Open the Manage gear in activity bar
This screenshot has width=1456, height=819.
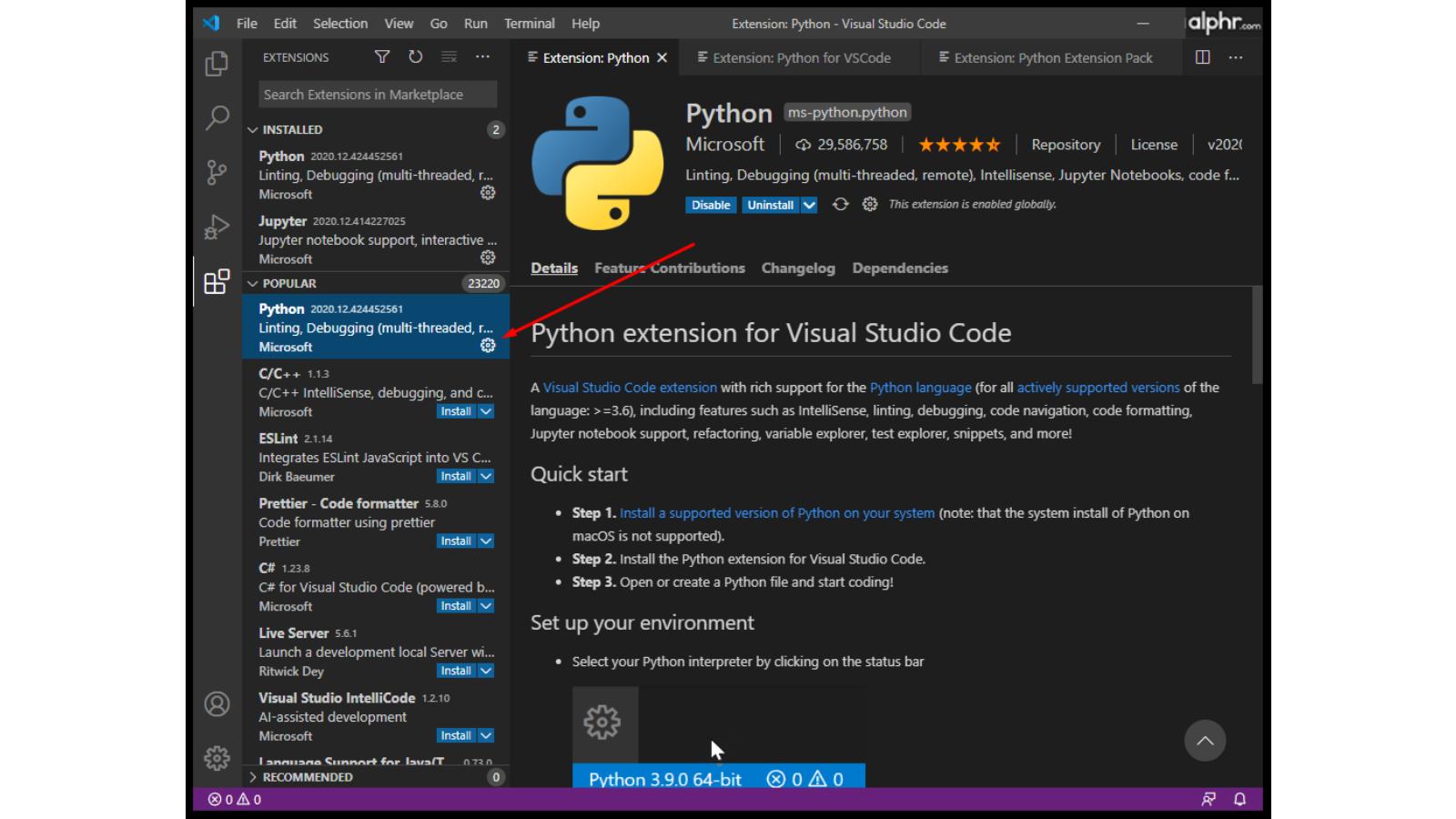tap(217, 758)
